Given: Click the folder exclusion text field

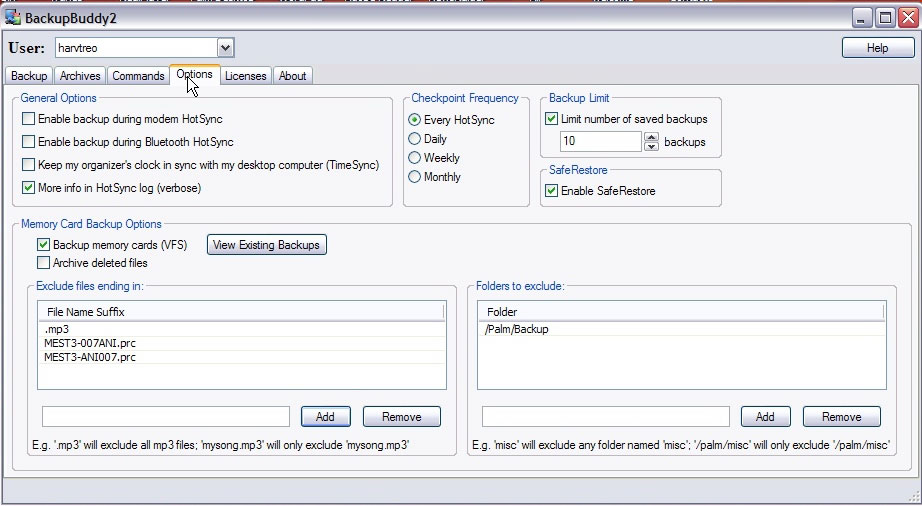Looking at the screenshot, I should pos(605,417).
